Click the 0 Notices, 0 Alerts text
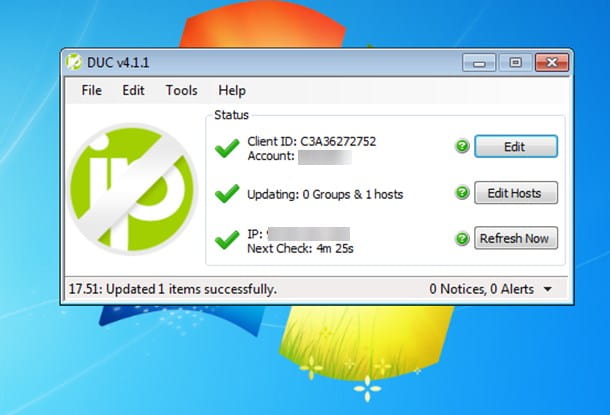The width and height of the screenshot is (610, 415). point(482,289)
